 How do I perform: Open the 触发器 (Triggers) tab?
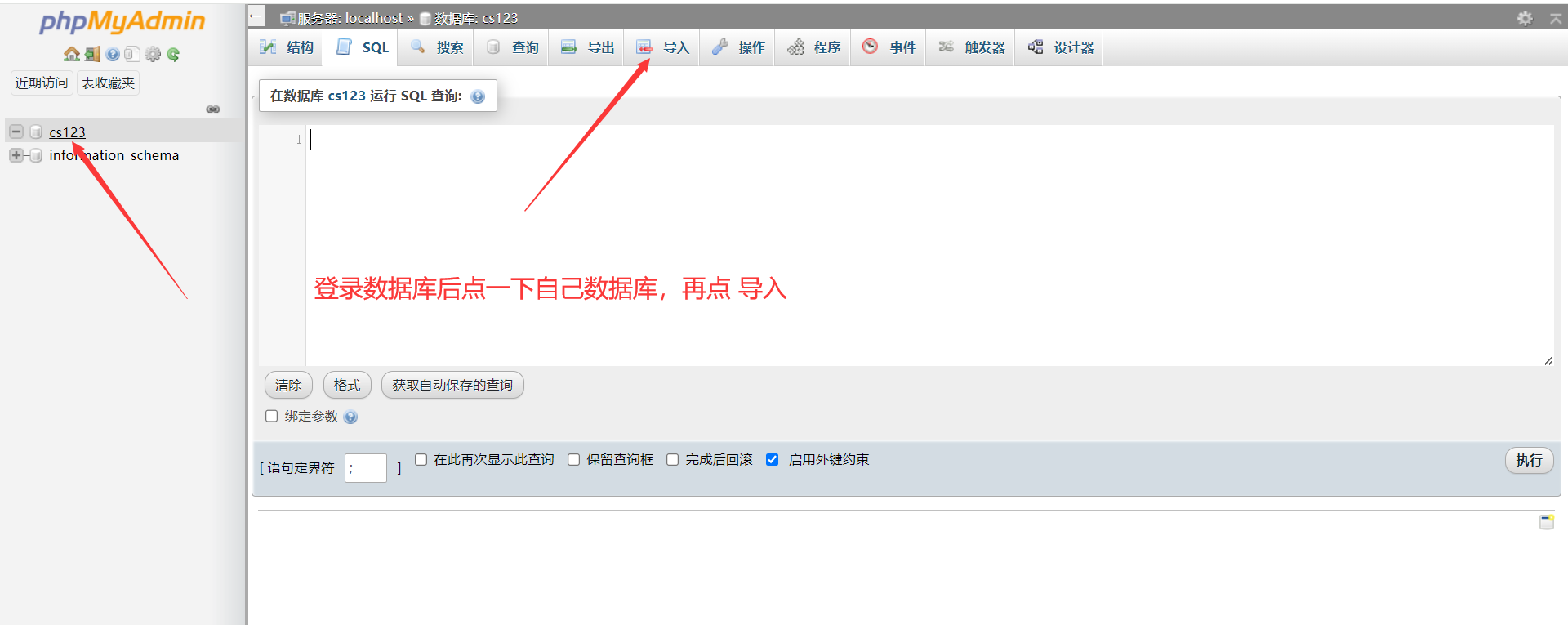(x=971, y=47)
